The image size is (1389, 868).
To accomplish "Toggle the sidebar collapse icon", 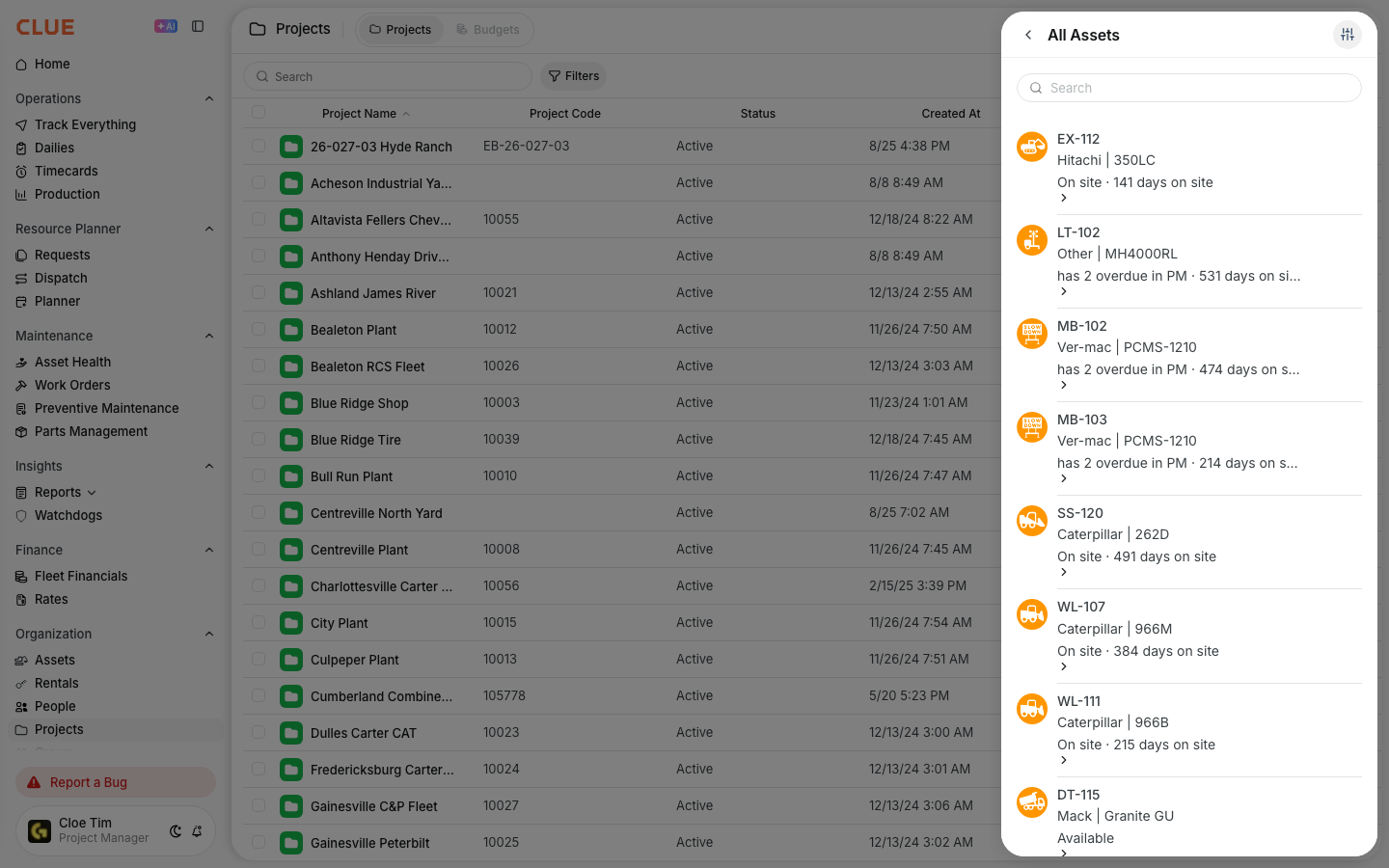I will pos(198,27).
